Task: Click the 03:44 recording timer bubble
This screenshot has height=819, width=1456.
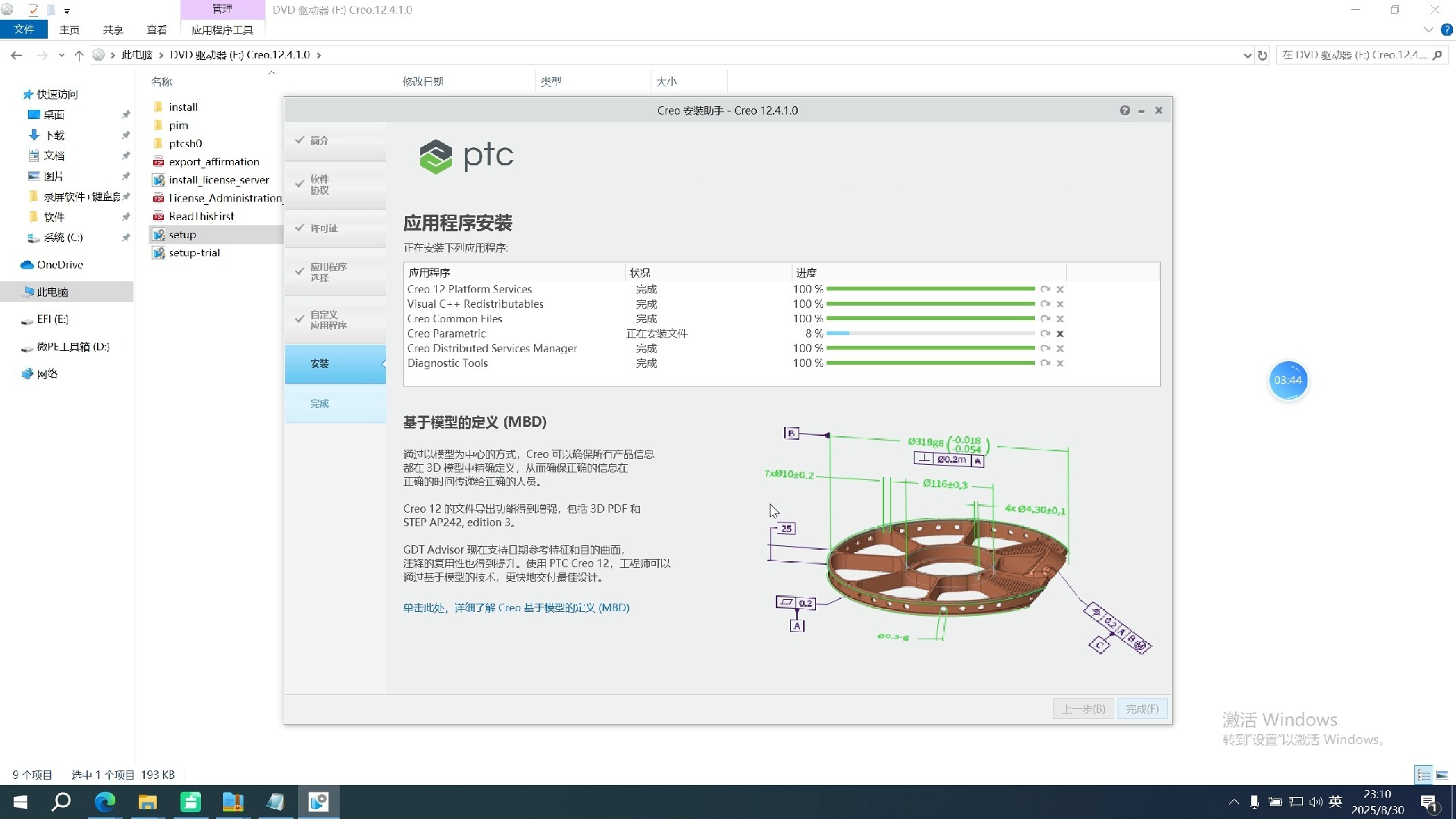Action: (1288, 381)
